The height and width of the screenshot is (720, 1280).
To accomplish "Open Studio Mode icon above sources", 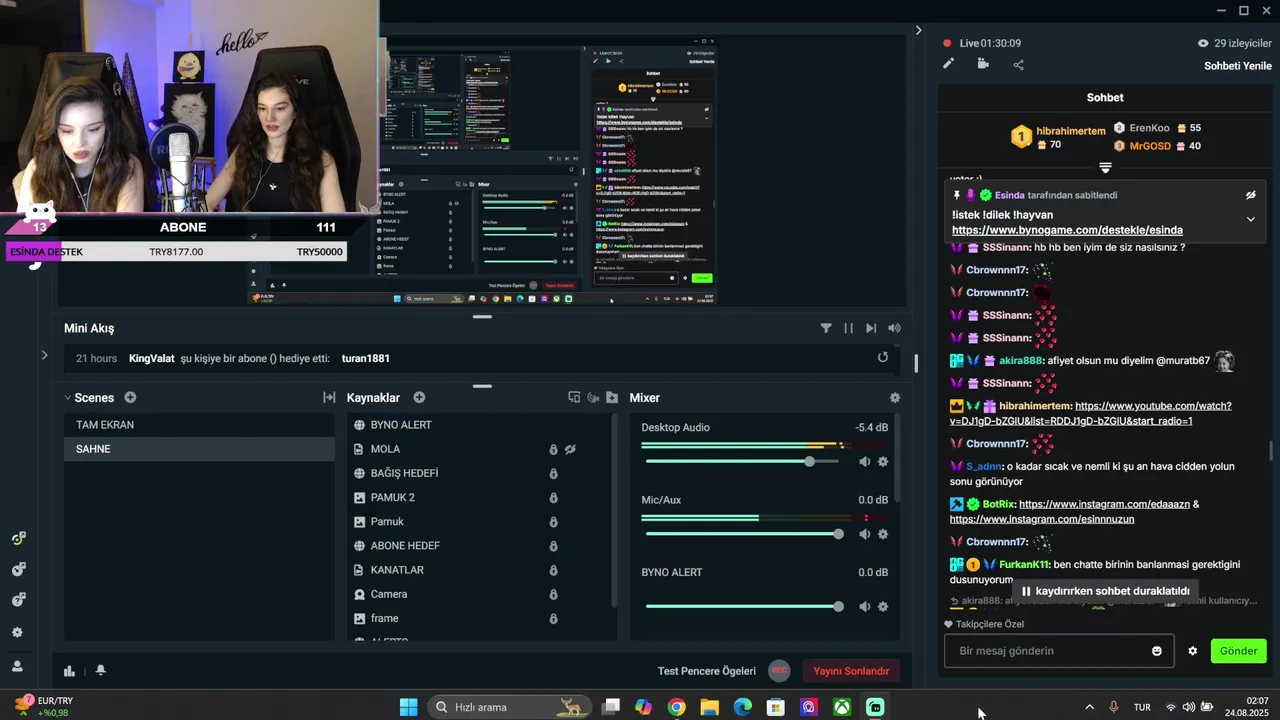I will tap(574, 398).
